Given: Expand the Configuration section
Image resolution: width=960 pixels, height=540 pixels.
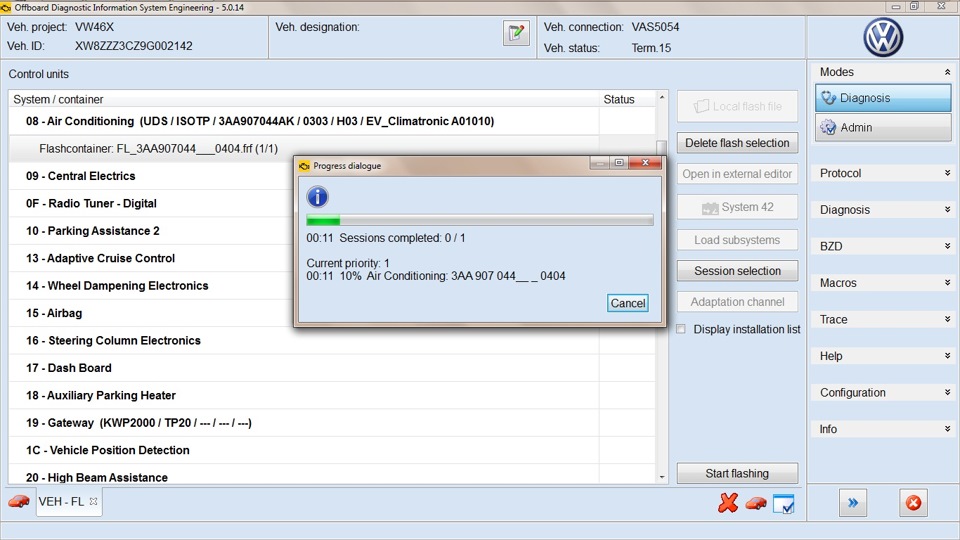Looking at the screenshot, I should (x=947, y=392).
